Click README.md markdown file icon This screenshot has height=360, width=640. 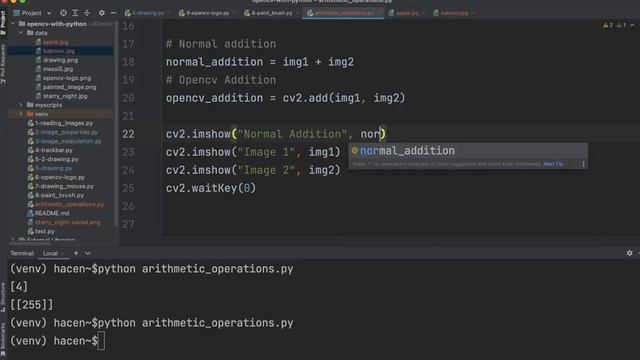(x=30, y=213)
